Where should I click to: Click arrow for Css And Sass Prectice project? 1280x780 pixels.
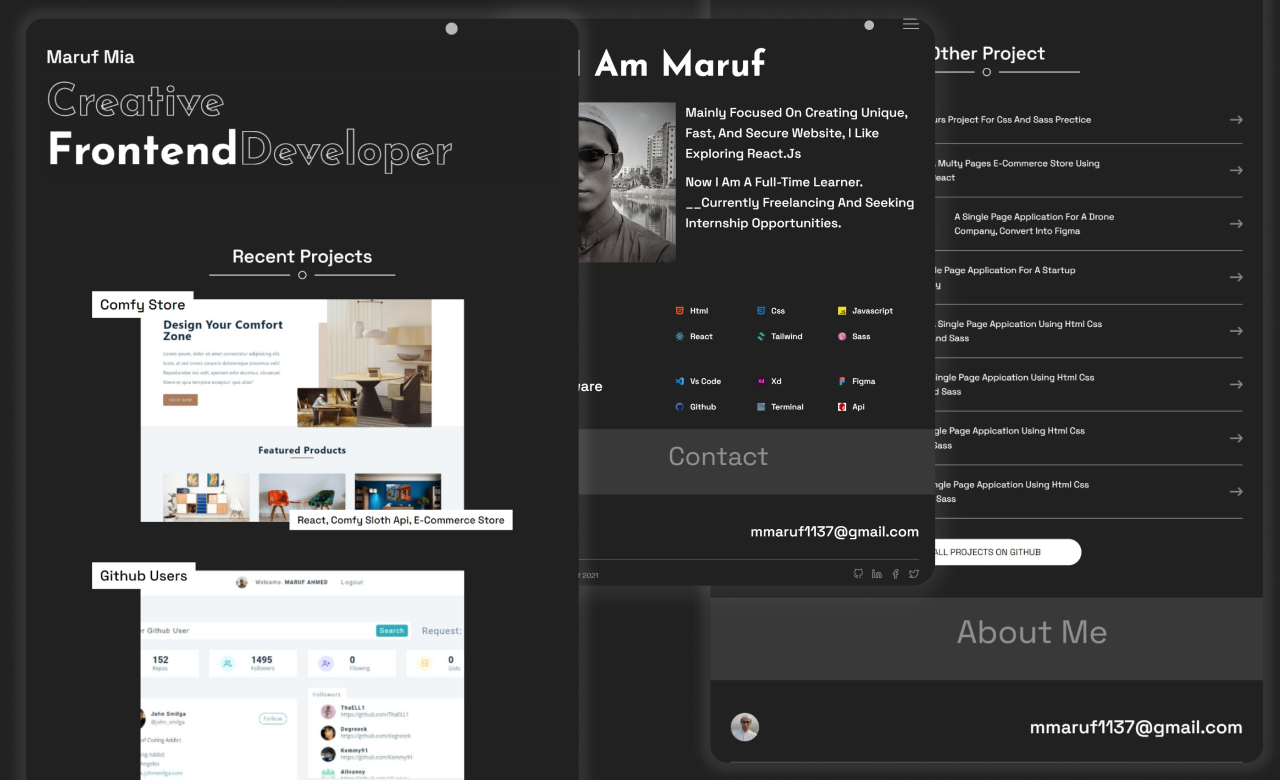[1236, 120]
